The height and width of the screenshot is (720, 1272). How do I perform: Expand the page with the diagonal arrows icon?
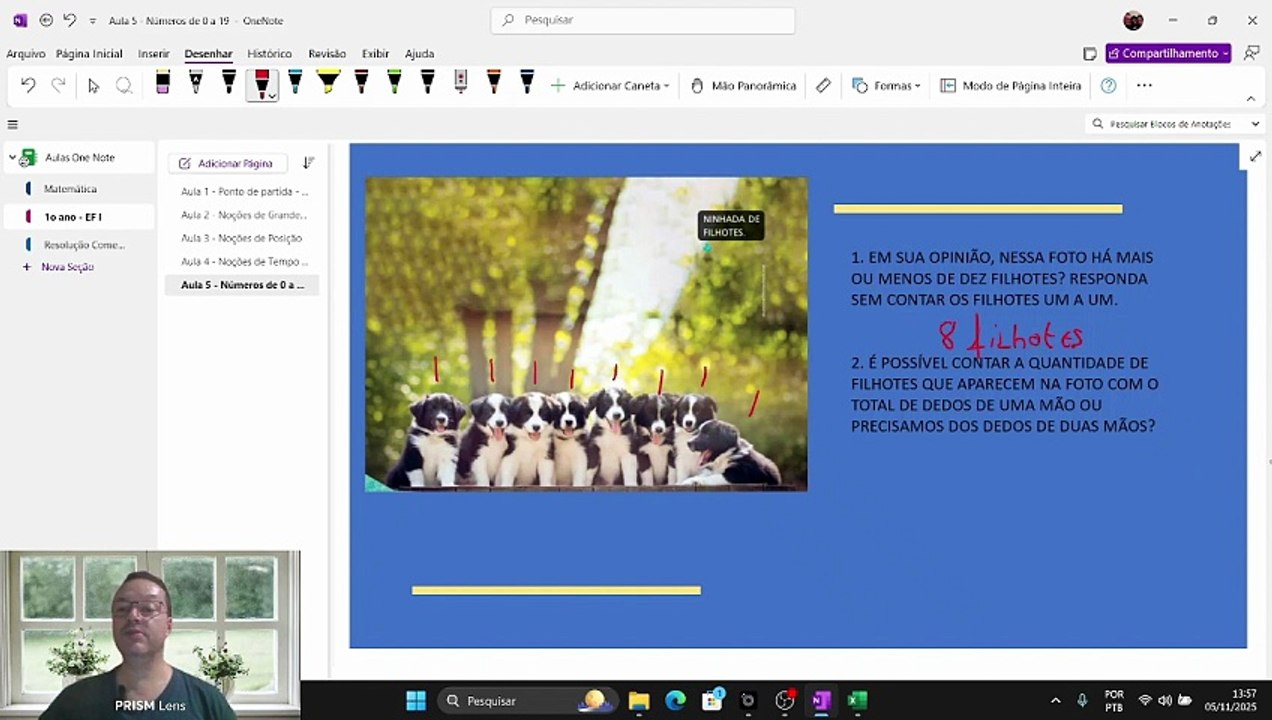pos(1255,156)
